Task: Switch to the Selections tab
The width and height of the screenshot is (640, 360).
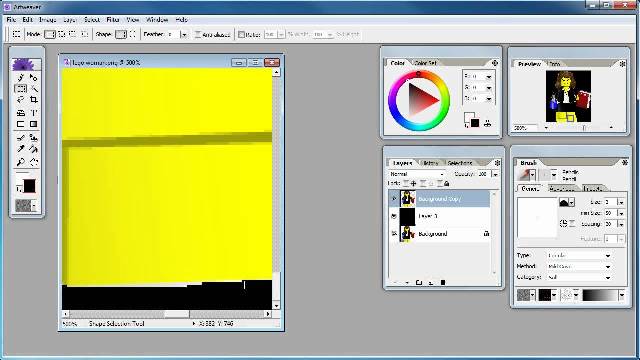Action: (460, 163)
